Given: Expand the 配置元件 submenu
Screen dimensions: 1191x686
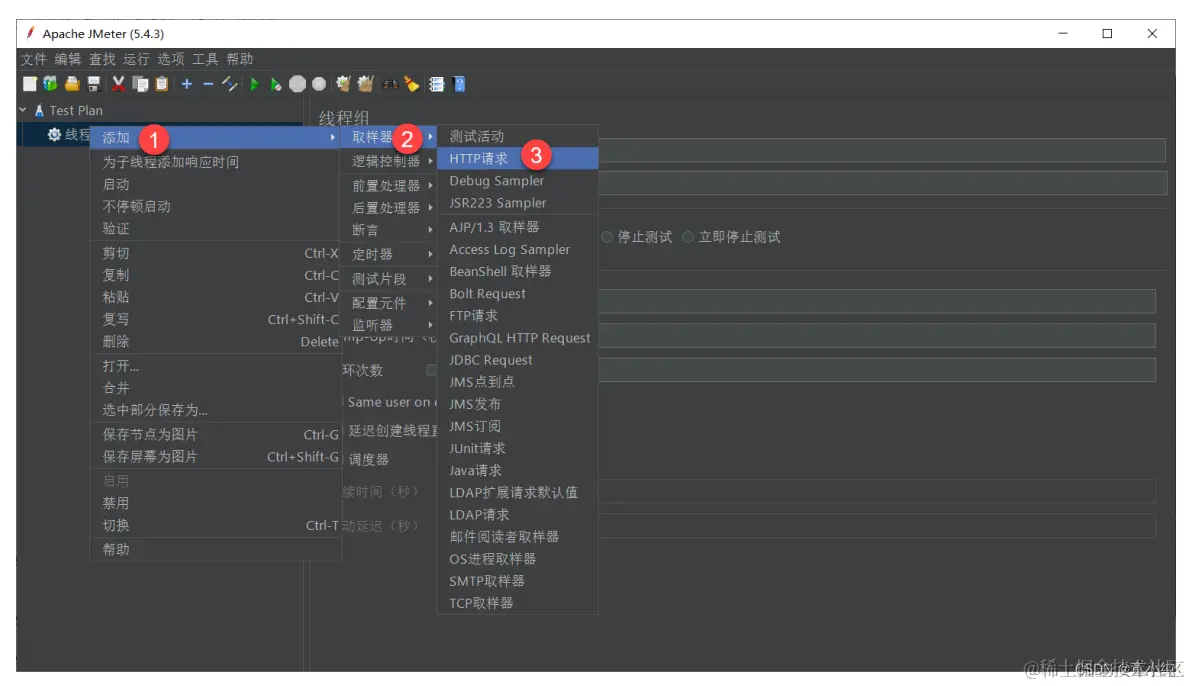Looking at the screenshot, I should 390,303.
